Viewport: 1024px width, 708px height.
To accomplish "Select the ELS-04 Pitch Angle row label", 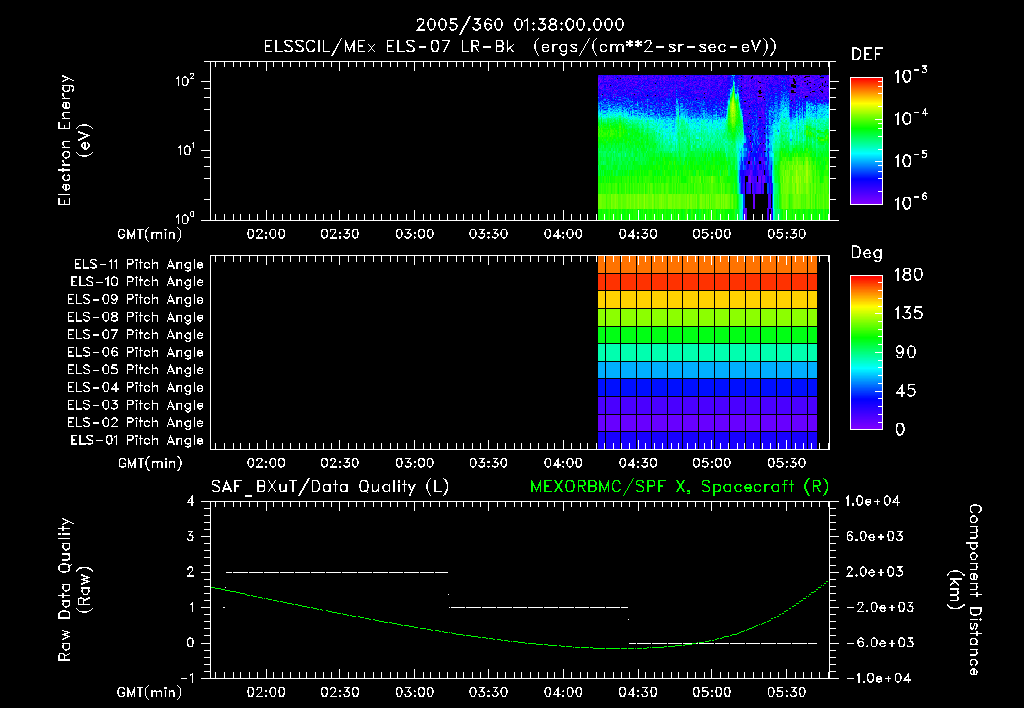I will tap(135, 387).
